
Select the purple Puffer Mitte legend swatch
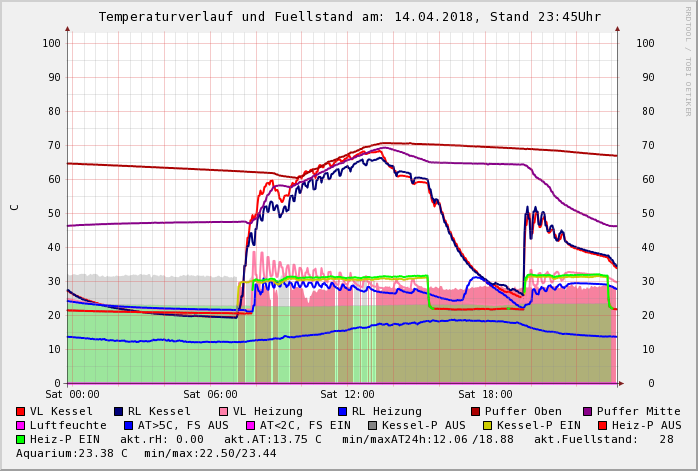588,411
